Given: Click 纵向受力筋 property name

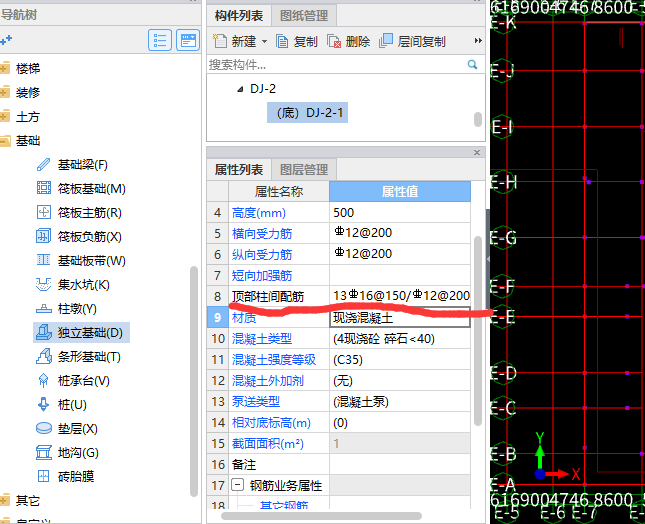Looking at the screenshot, I should pos(262,255).
